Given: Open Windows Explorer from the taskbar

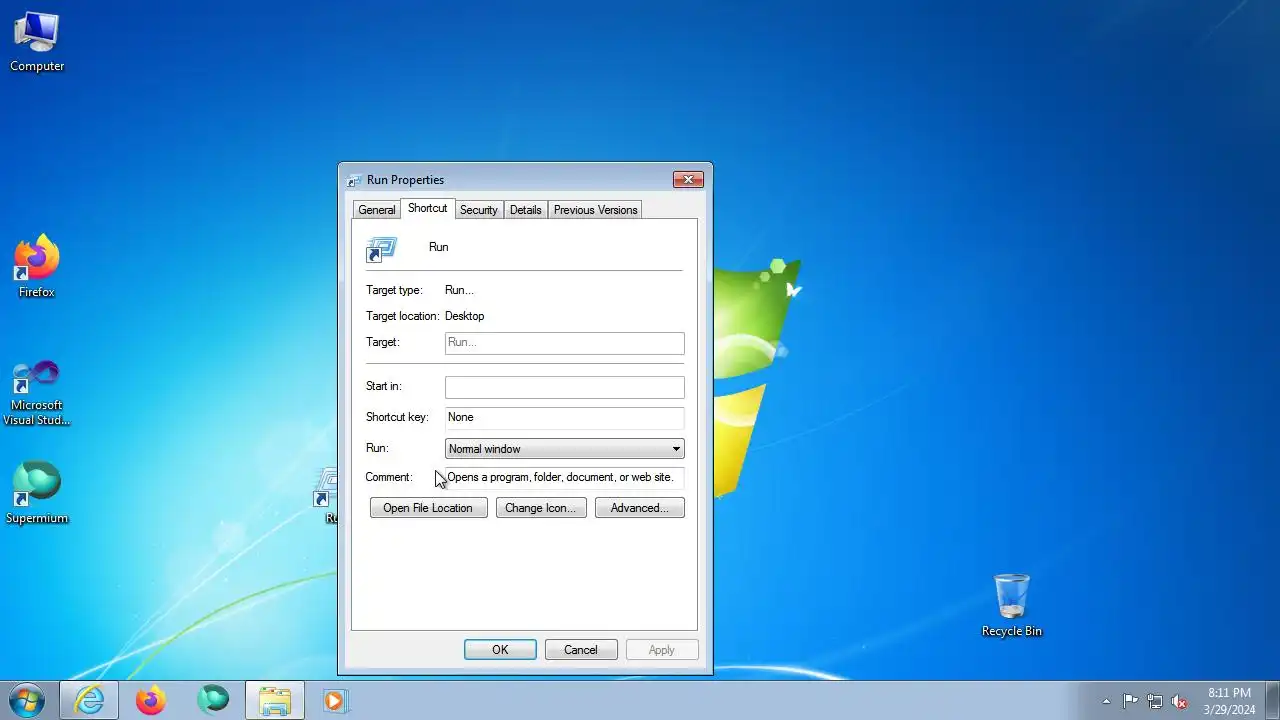Looking at the screenshot, I should pos(275,700).
